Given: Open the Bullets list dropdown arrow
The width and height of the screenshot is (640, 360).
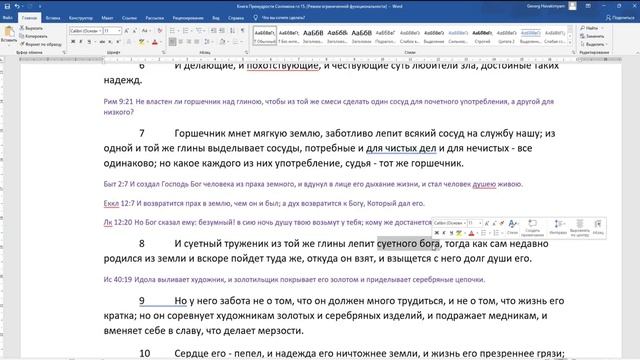Looking at the screenshot, I should pos(178,31).
